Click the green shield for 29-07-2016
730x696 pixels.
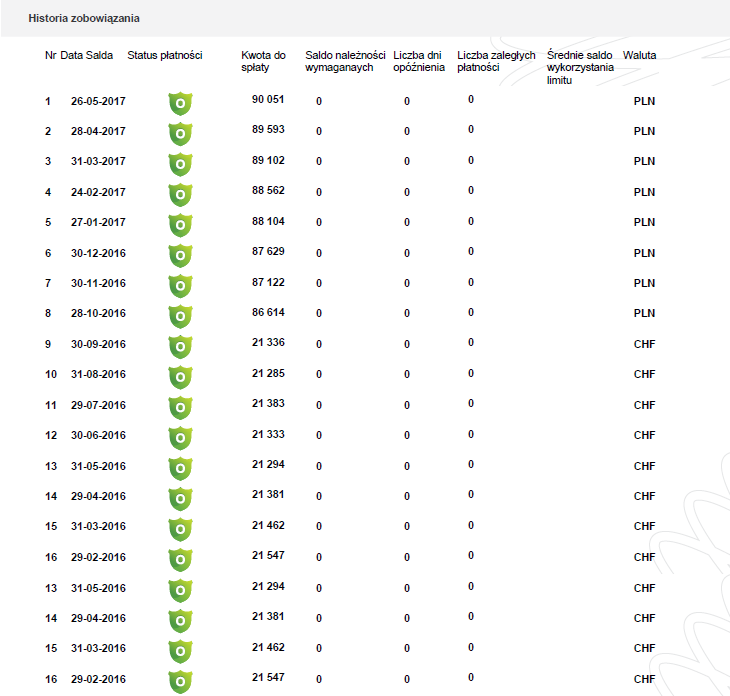point(180,408)
